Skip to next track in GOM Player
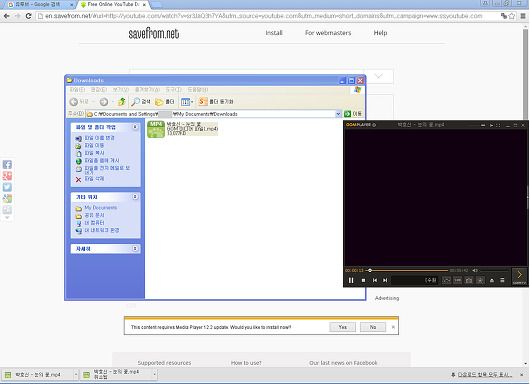 [x=385, y=280]
